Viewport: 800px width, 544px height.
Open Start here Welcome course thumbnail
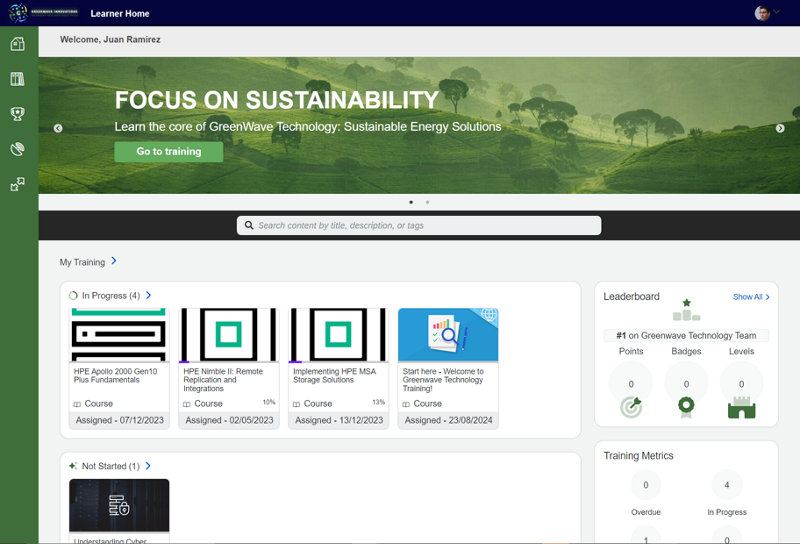point(448,335)
